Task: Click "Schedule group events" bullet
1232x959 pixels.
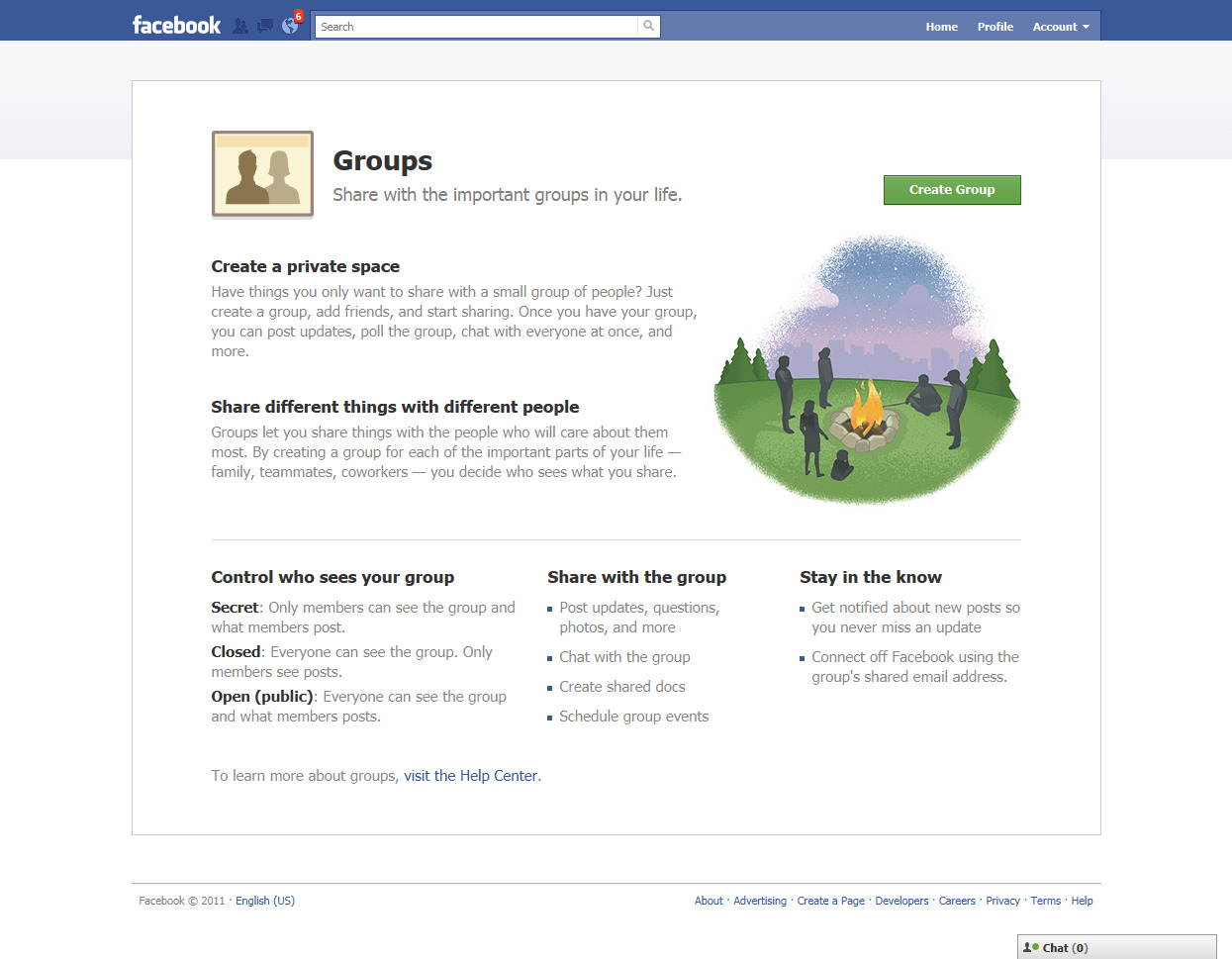Action: (x=634, y=717)
